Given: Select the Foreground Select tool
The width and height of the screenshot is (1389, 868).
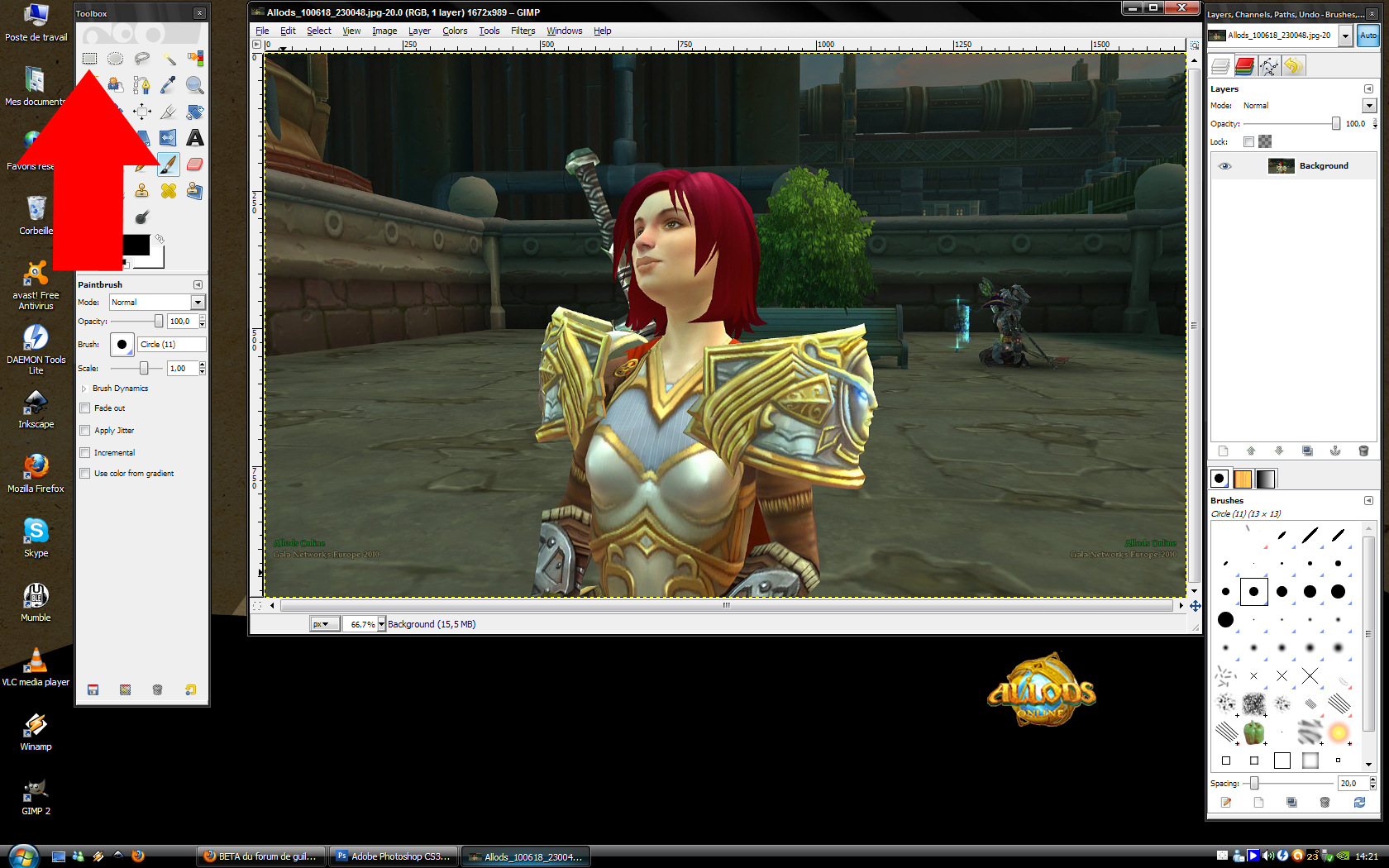Looking at the screenshot, I should (116, 85).
